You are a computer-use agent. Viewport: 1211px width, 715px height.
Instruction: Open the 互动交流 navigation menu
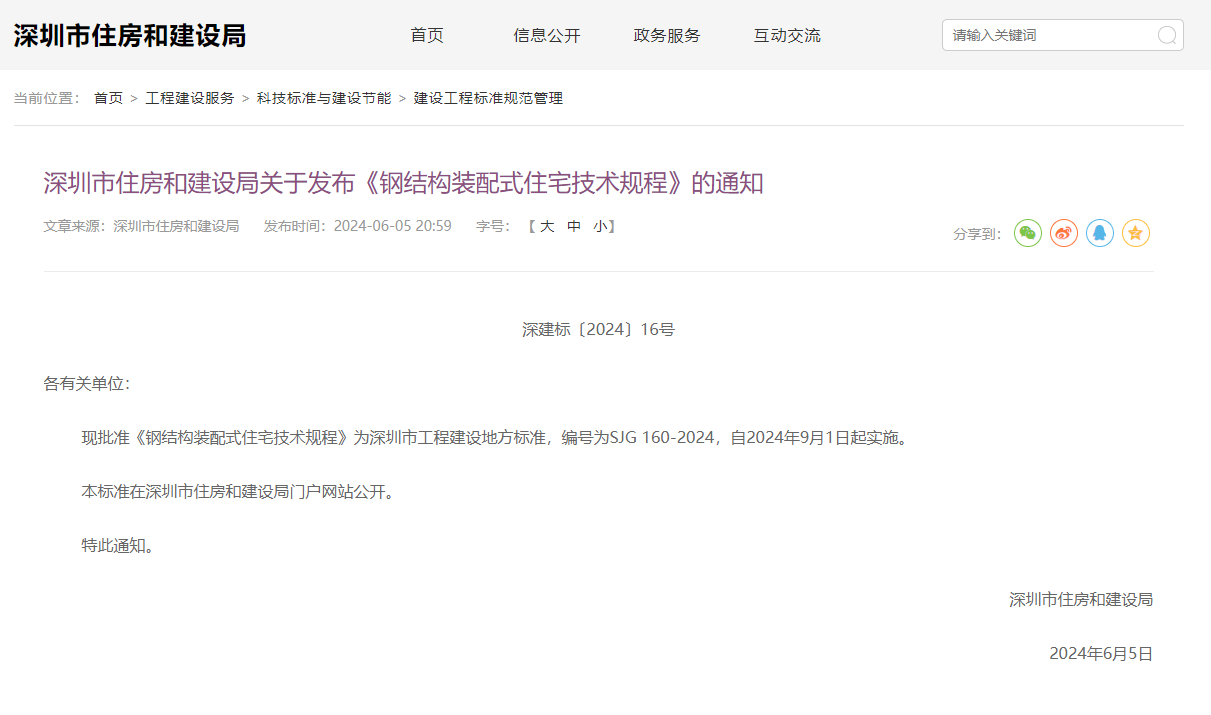pos(787,35)
